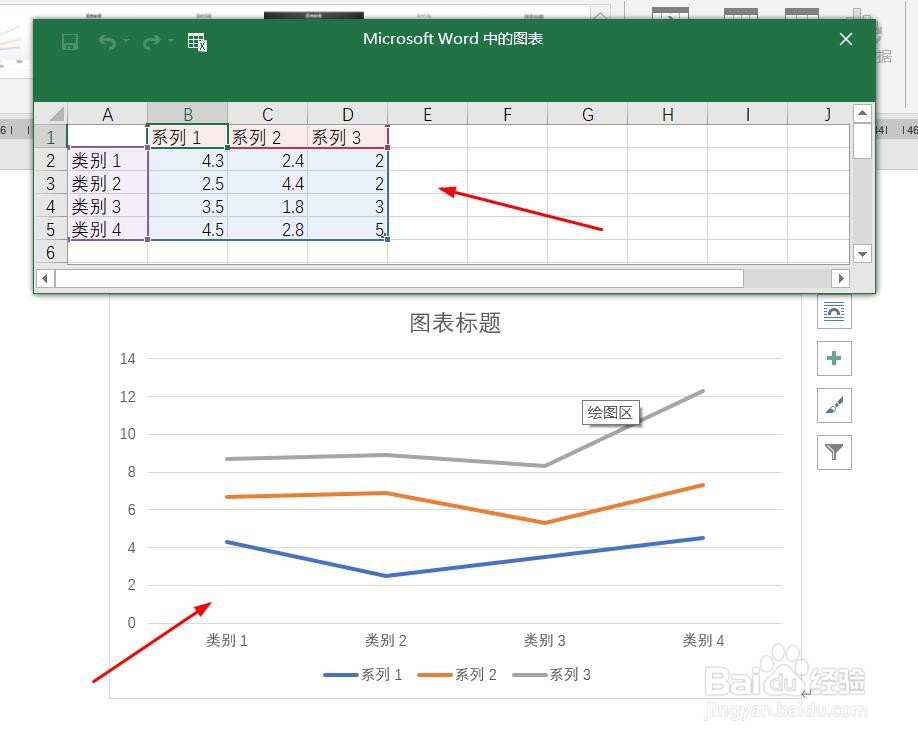This screenshot has height=742, width=918.
Task: Click the Undo arrow icon
Action: pos(107,42)
